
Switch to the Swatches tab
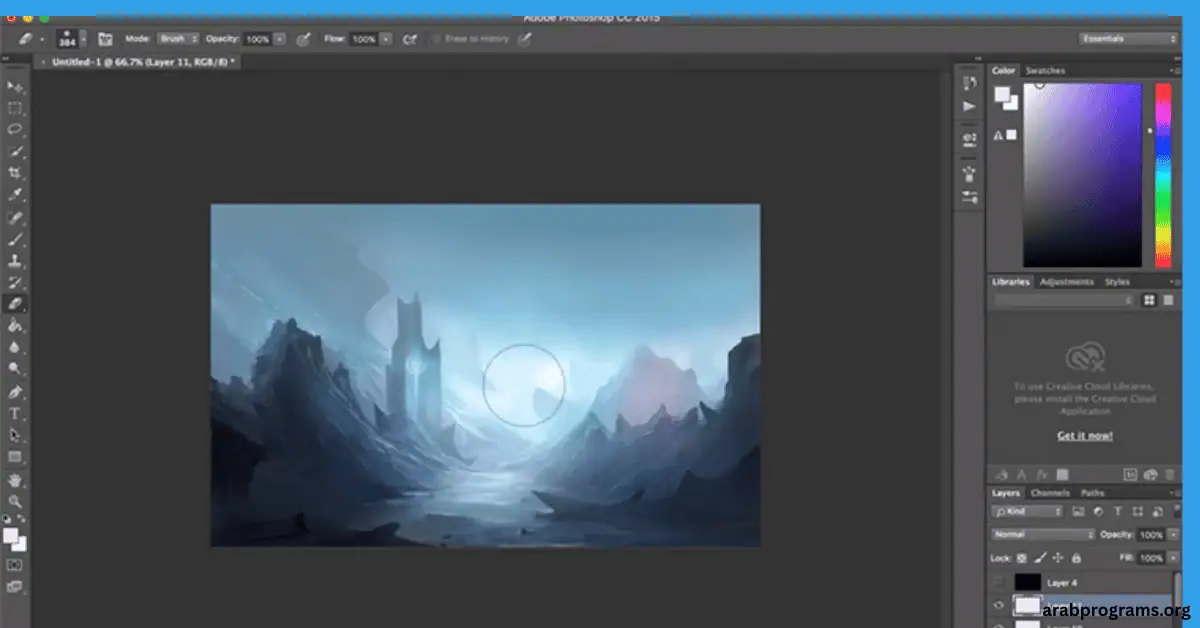[x=1045, y=71]
